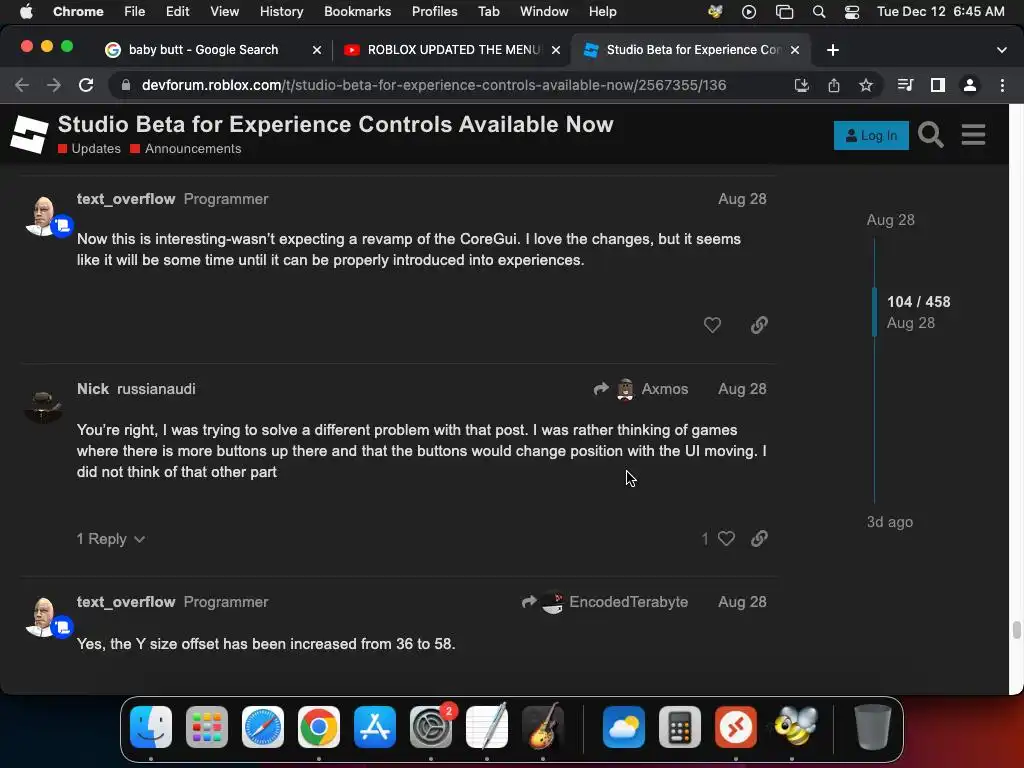Open Chrome three-dot menu

[1002, 85]
